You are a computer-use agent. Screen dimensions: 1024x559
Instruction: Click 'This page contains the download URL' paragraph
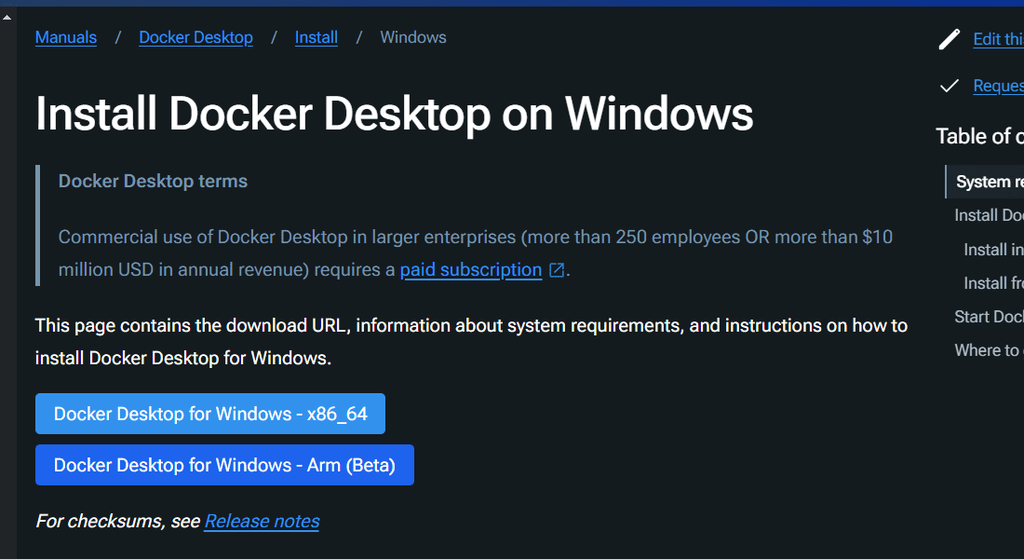coord(471,342)
